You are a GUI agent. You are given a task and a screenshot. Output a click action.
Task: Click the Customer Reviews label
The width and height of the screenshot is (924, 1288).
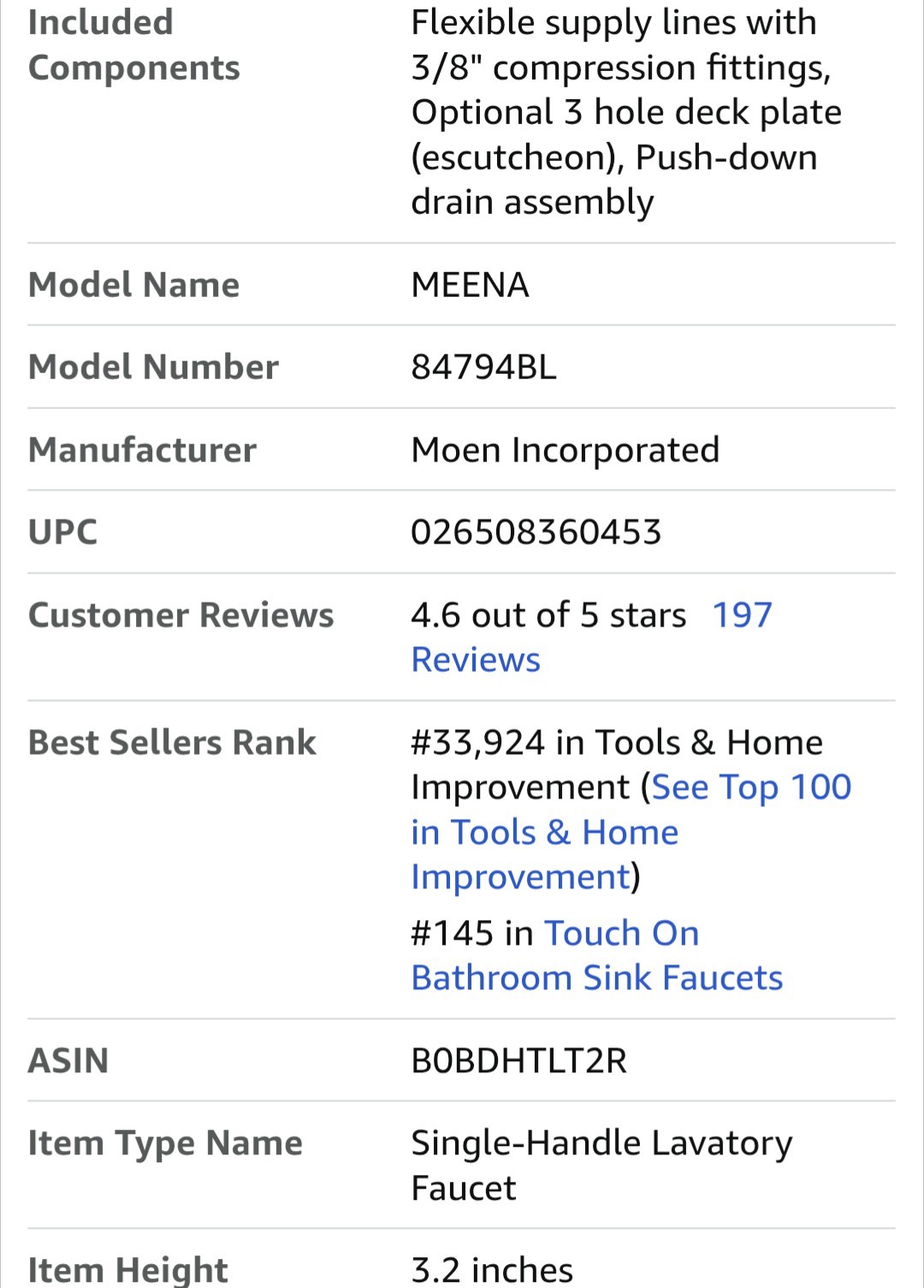(x=181, y=615)
